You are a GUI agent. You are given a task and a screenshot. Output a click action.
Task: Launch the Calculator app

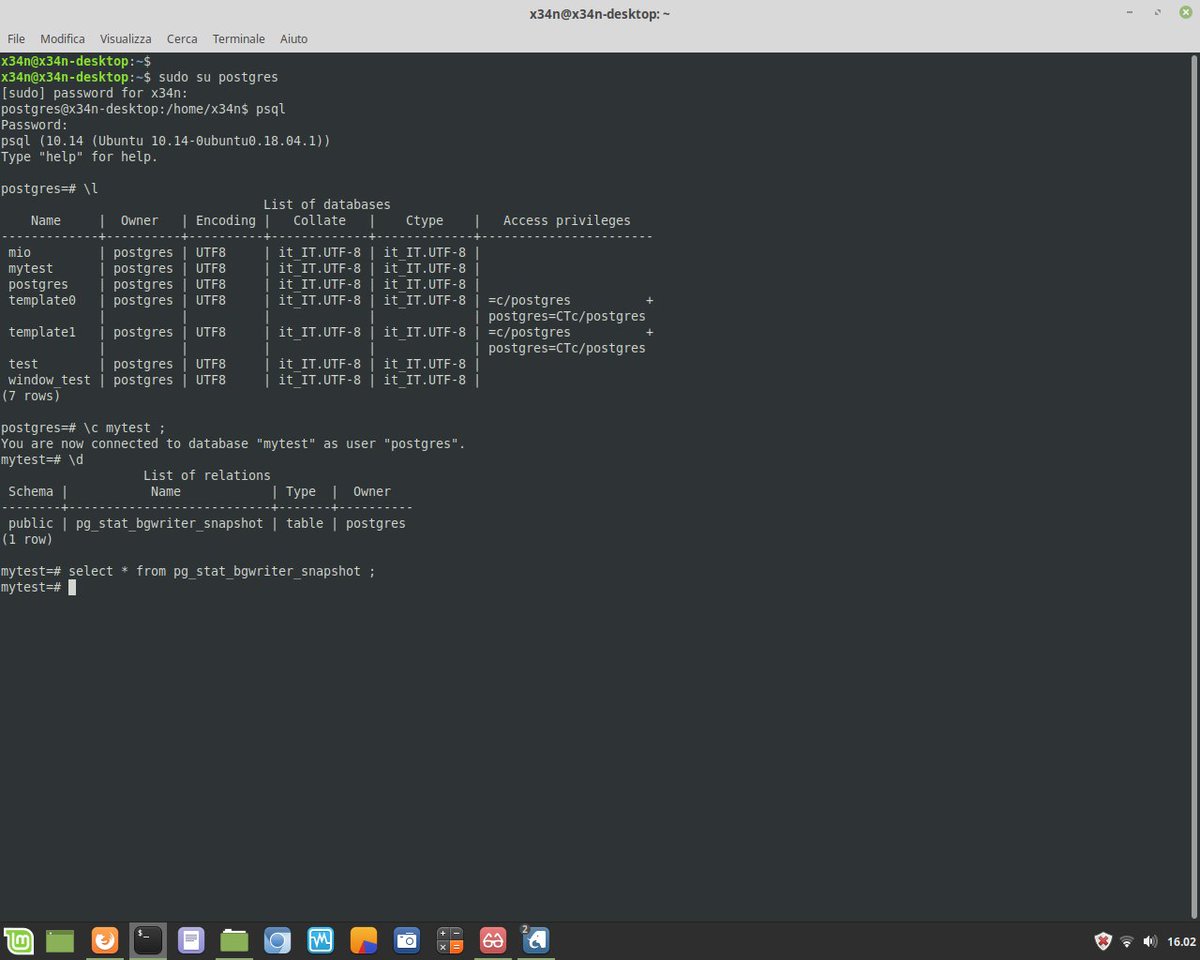(449, 940)
